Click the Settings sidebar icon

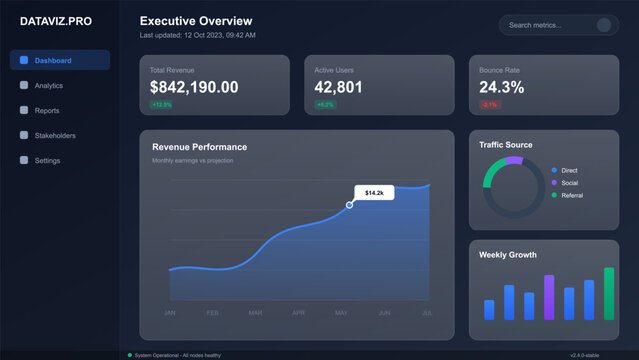tap(24, 160)
